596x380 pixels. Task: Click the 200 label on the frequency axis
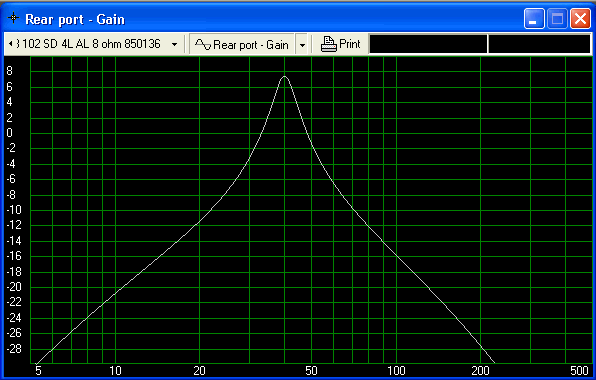click(480, 370)
